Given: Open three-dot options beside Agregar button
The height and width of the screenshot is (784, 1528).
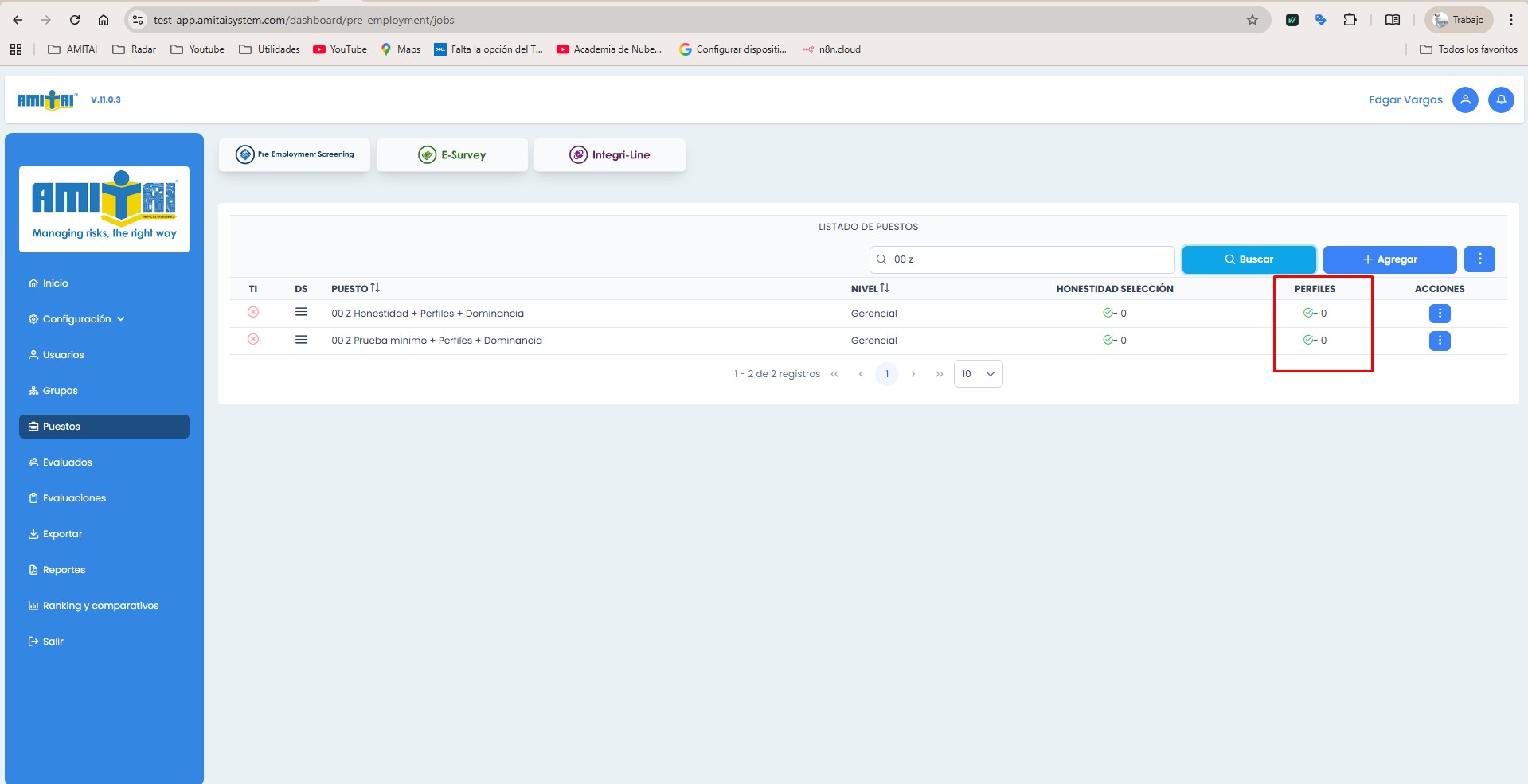Looking at the screenshot, I should pos(1479,259).
